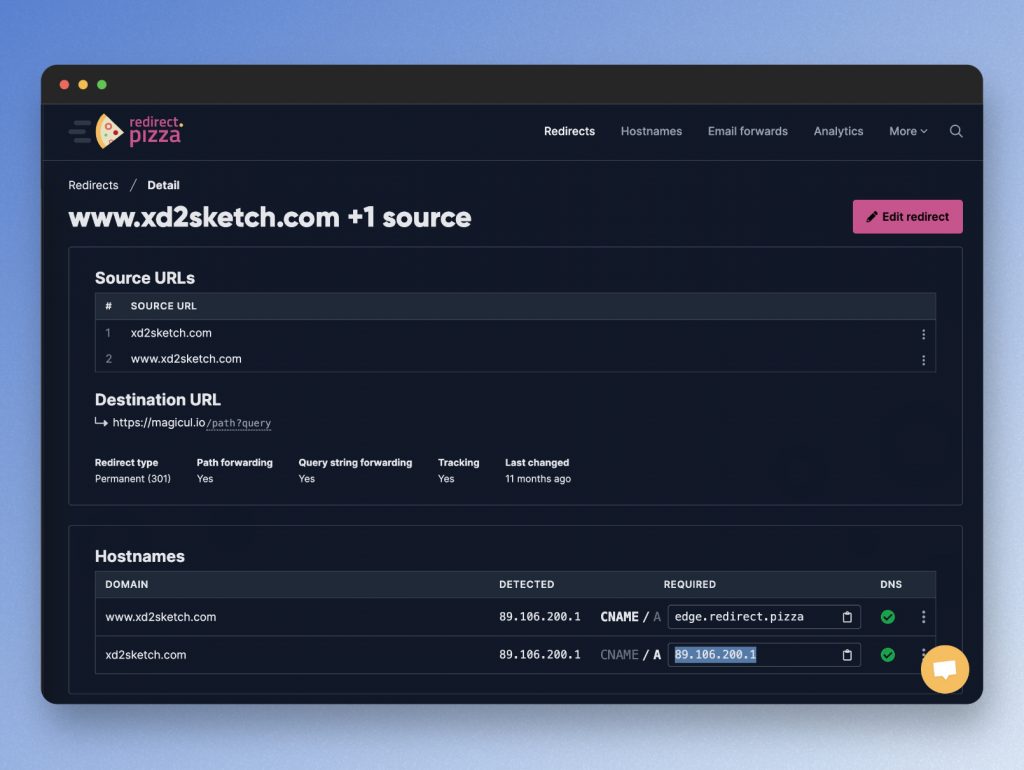Click the destination arrow icon

coord(101,423)
